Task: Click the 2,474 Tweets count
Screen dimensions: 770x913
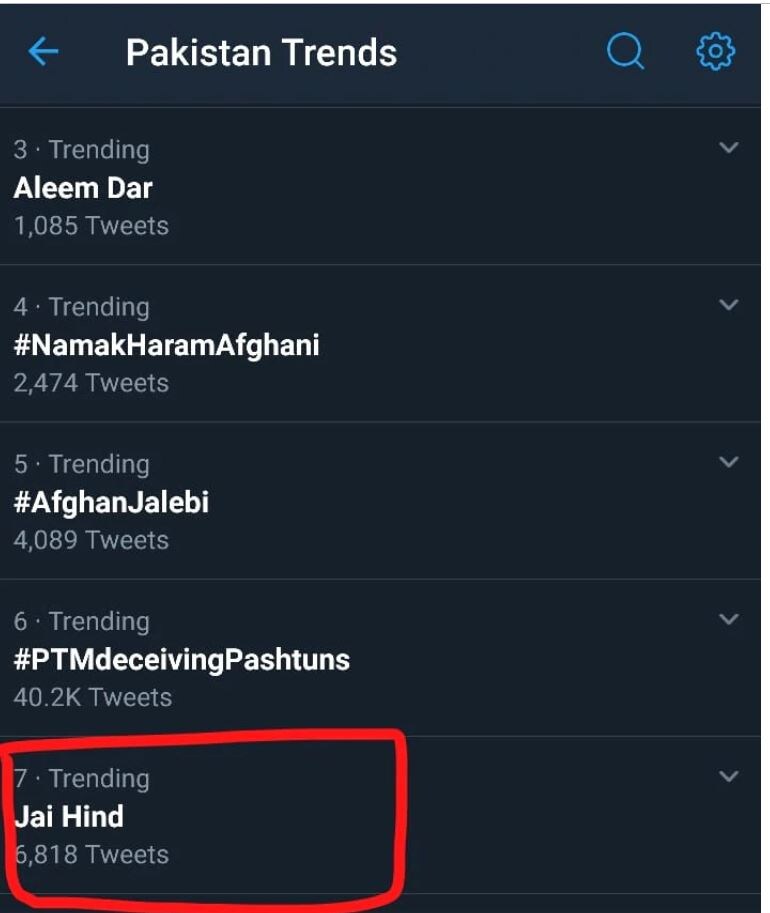Action: coord(91,382)
